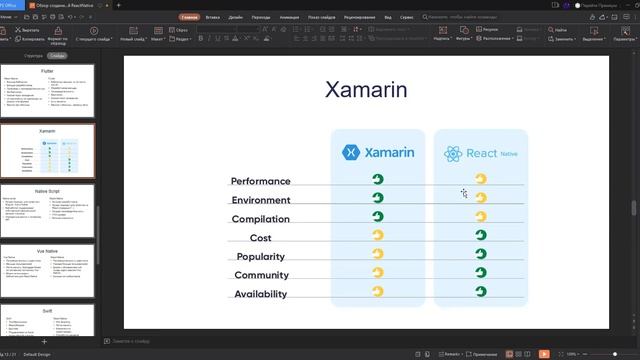Open the Вид (View) ribbon tab

(388, 17)
